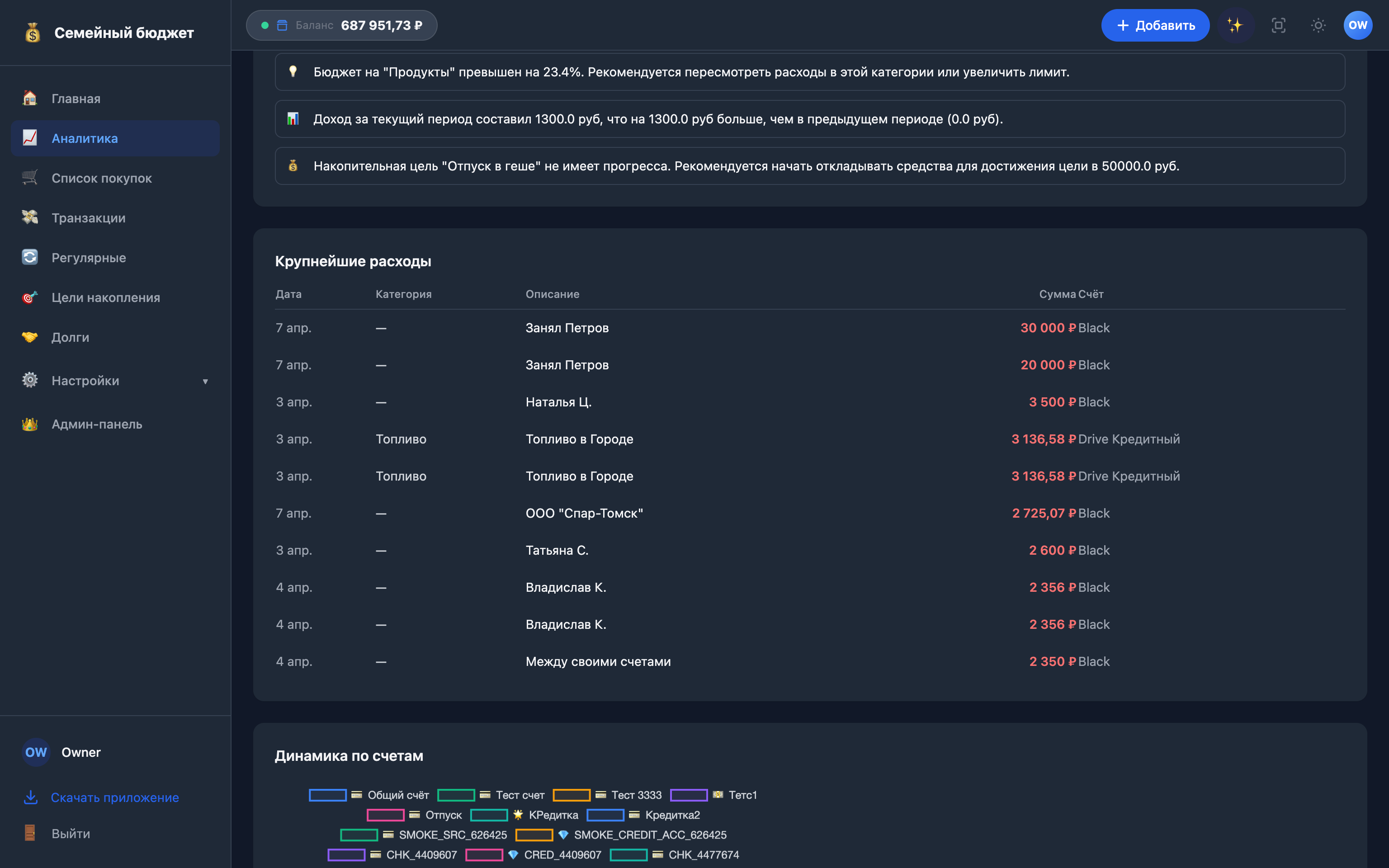Click the Описание column header

(552, 294)
